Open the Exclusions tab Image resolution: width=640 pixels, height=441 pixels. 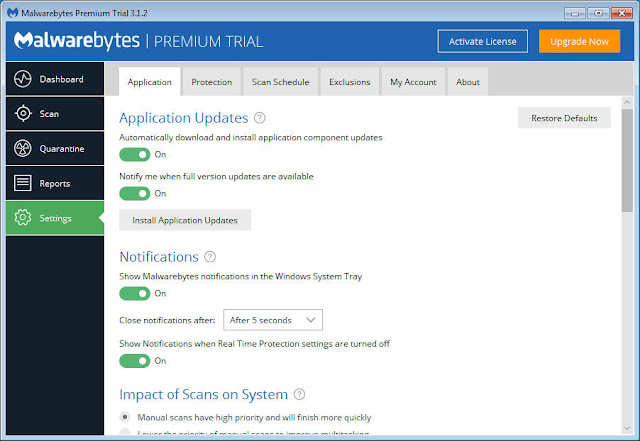coord(350,82)
